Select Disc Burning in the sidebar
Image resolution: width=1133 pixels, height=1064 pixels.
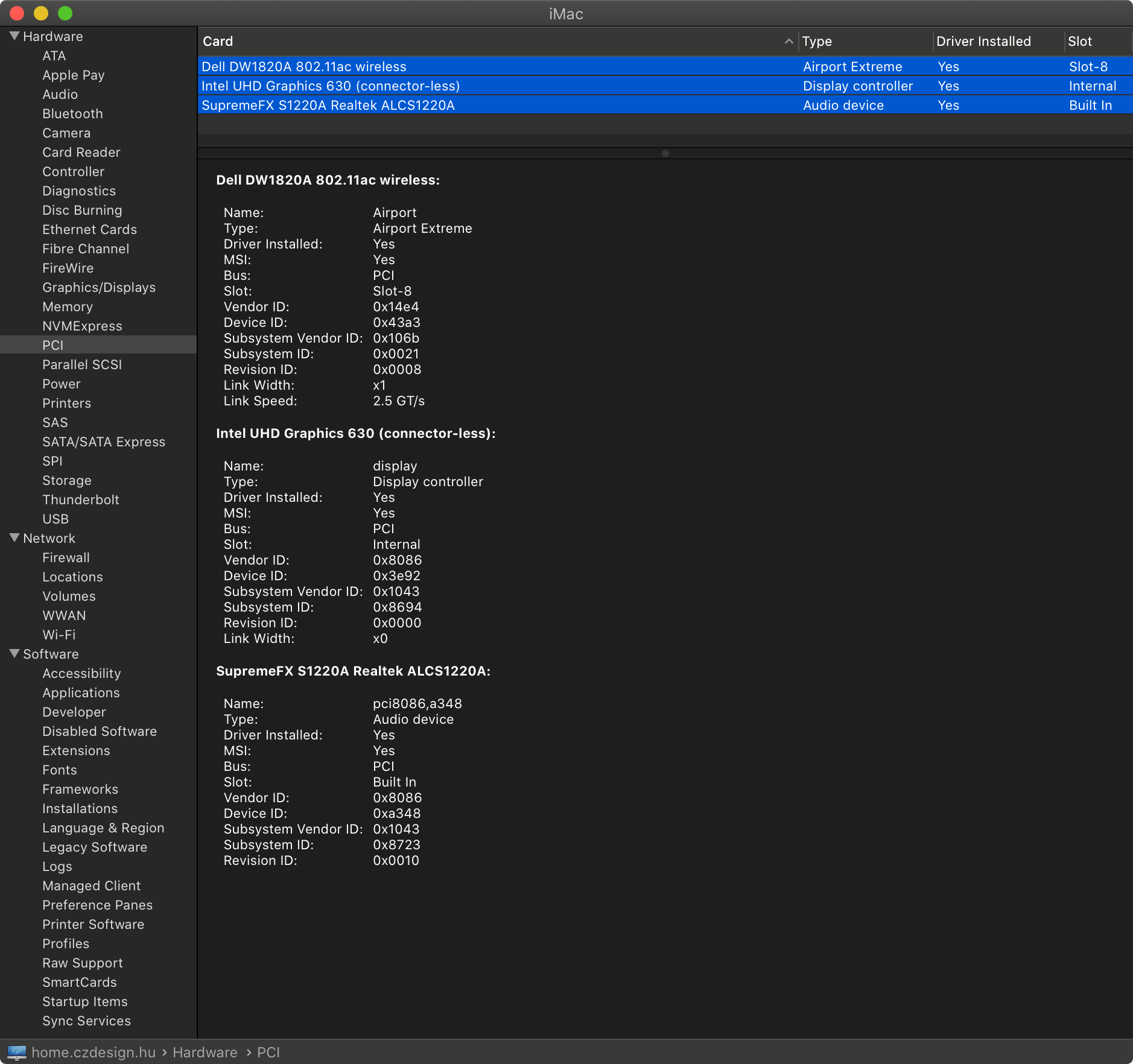point(82,210)
